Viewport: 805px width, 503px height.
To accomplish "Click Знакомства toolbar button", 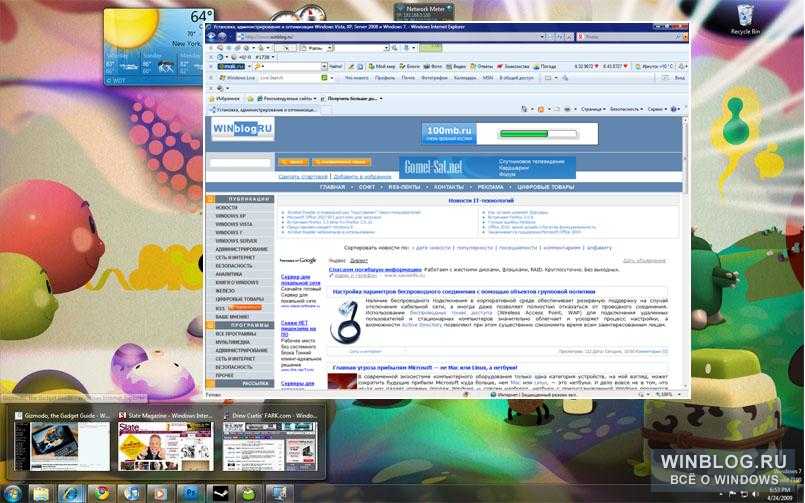I will click(x=513, y=67).
